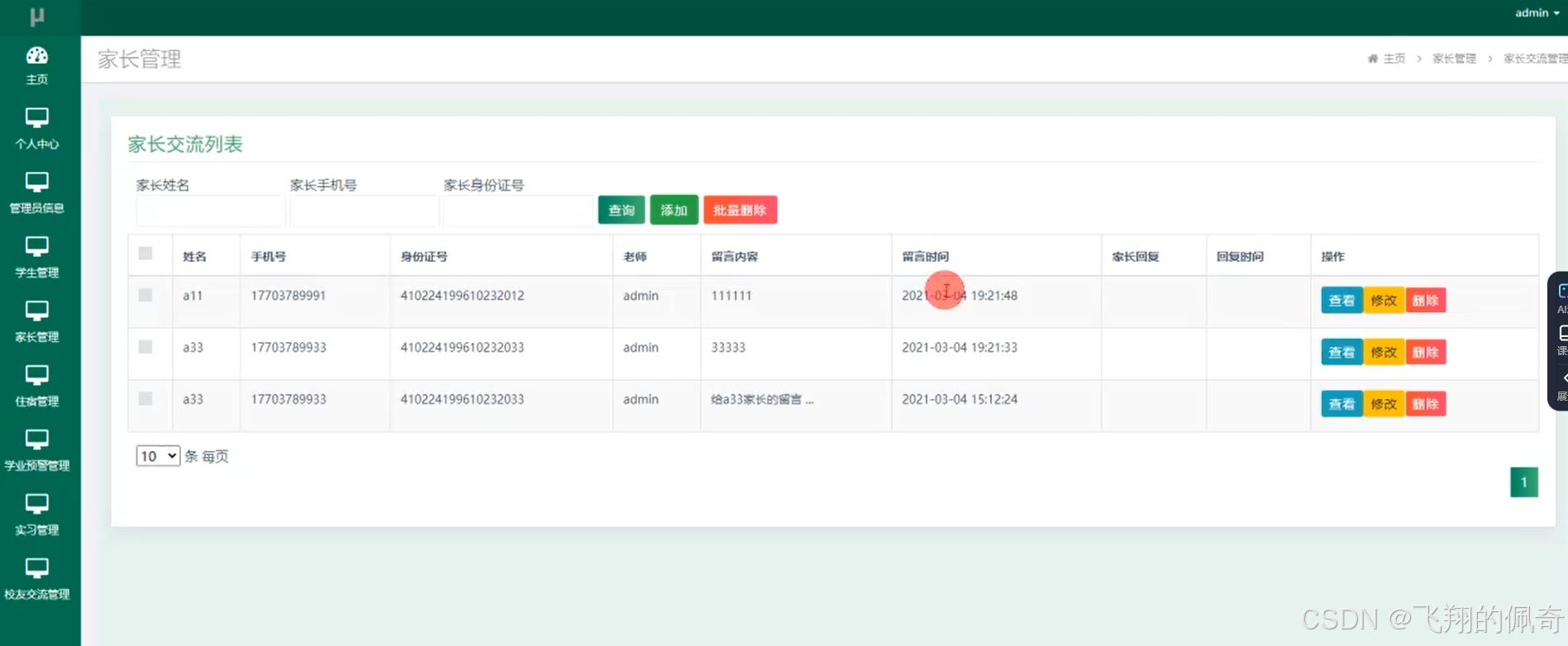
Task: Open 学业预警管理 in the sidebar
Action: point(37,450)
